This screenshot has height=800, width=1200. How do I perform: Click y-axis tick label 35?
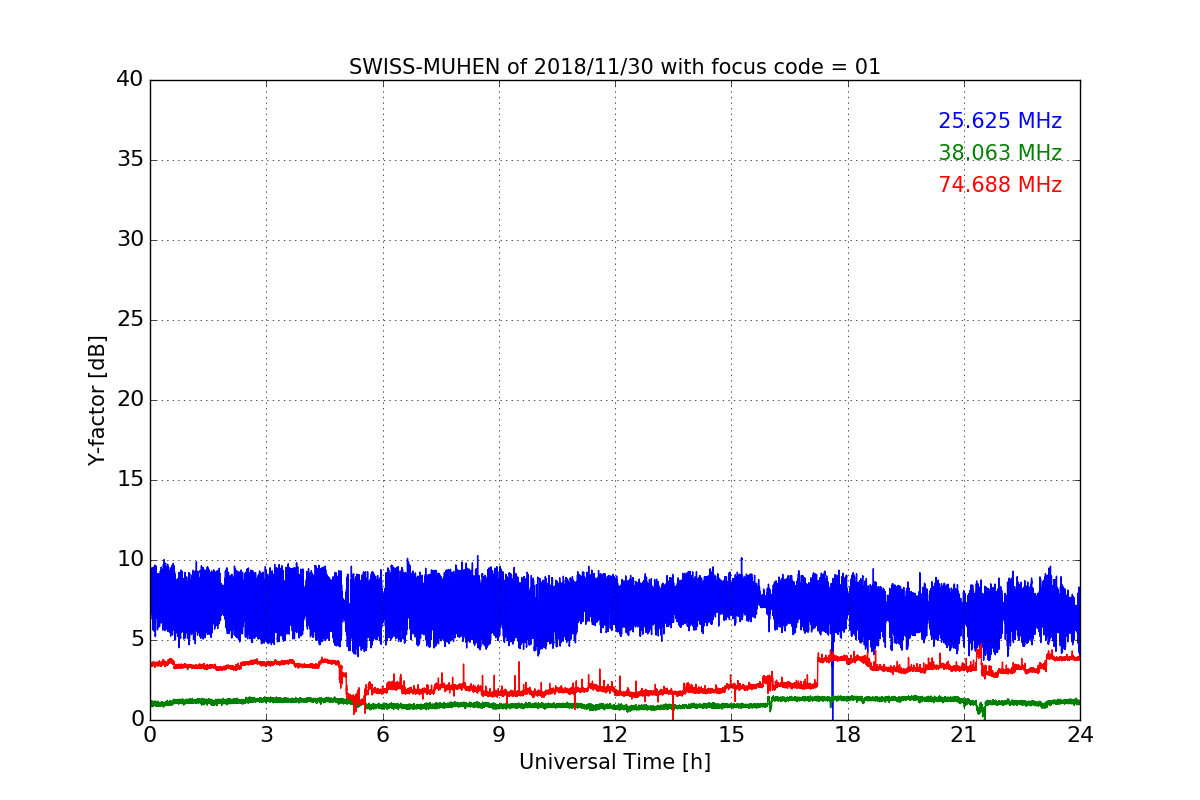click(x=130, y=160)
